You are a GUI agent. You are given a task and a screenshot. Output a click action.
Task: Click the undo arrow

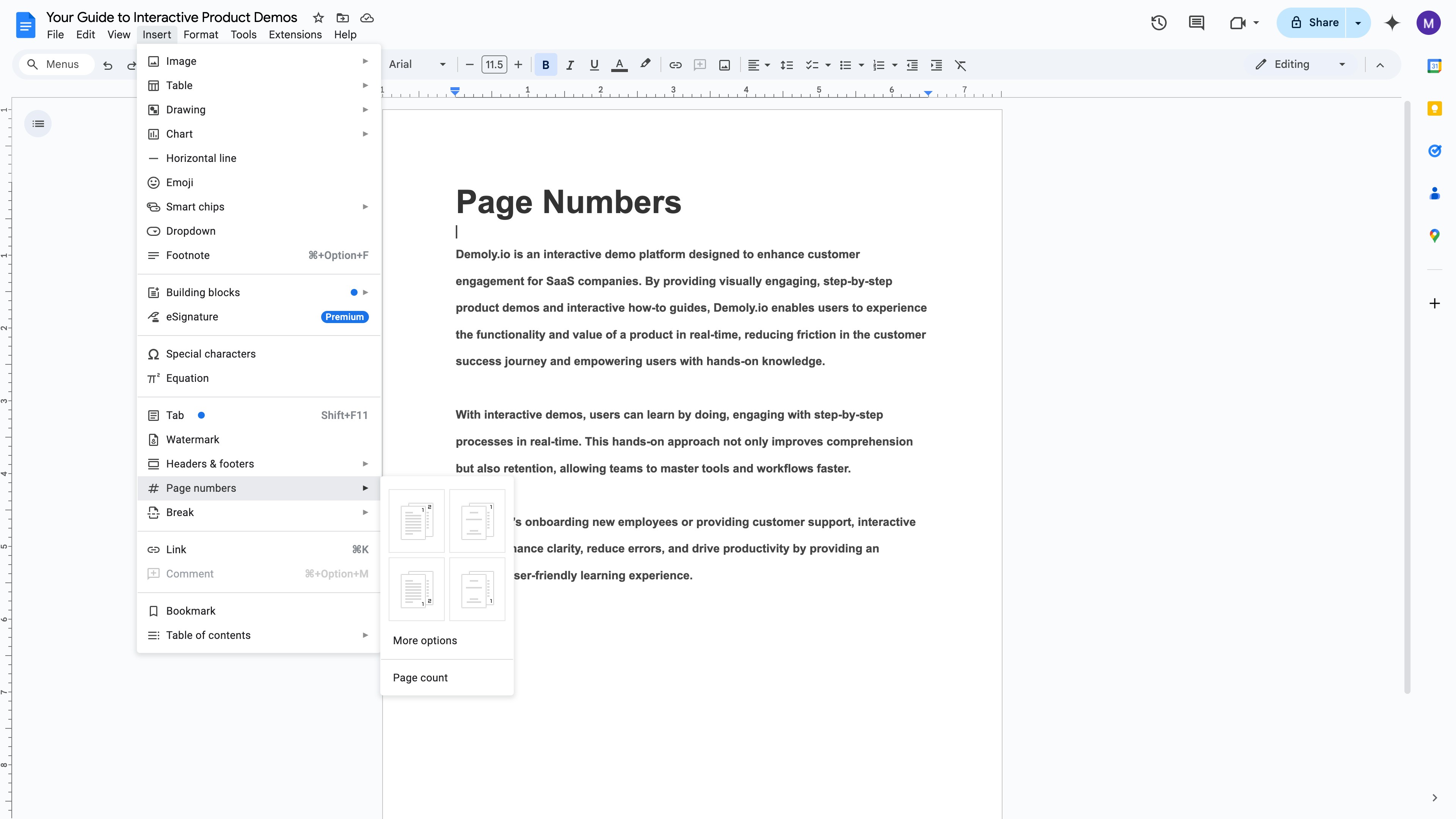[x=107, y=65]
